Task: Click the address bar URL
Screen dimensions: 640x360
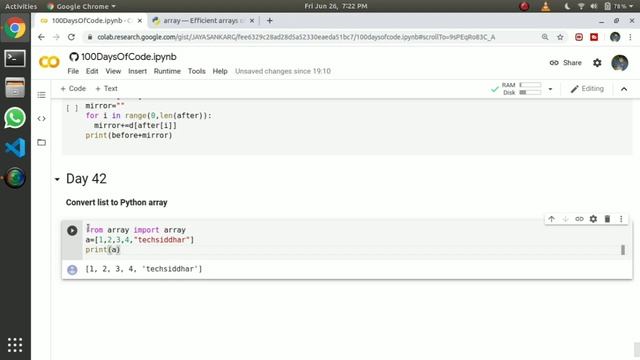Action: click(296, 37)
